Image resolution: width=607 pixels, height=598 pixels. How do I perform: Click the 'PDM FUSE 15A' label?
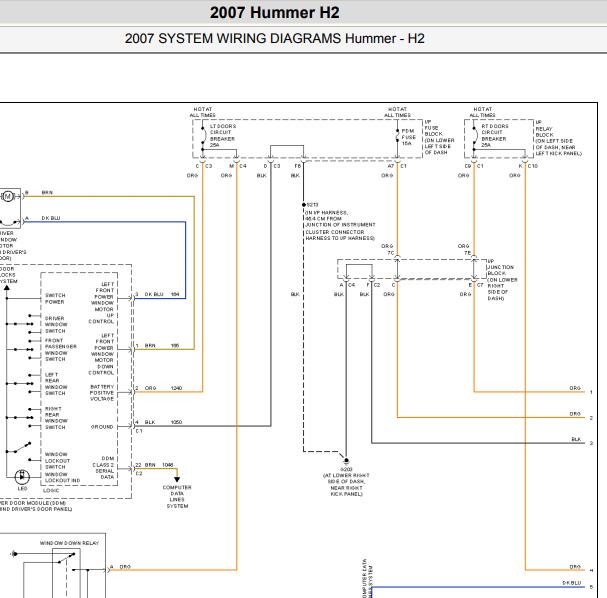click(408, 137)
